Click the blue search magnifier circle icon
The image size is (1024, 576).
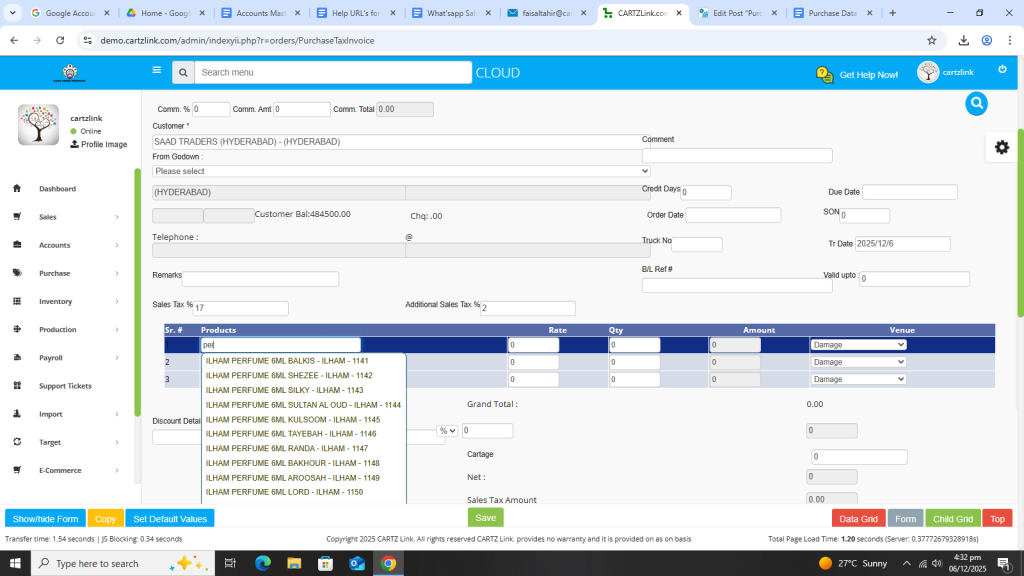coord(976,103)
